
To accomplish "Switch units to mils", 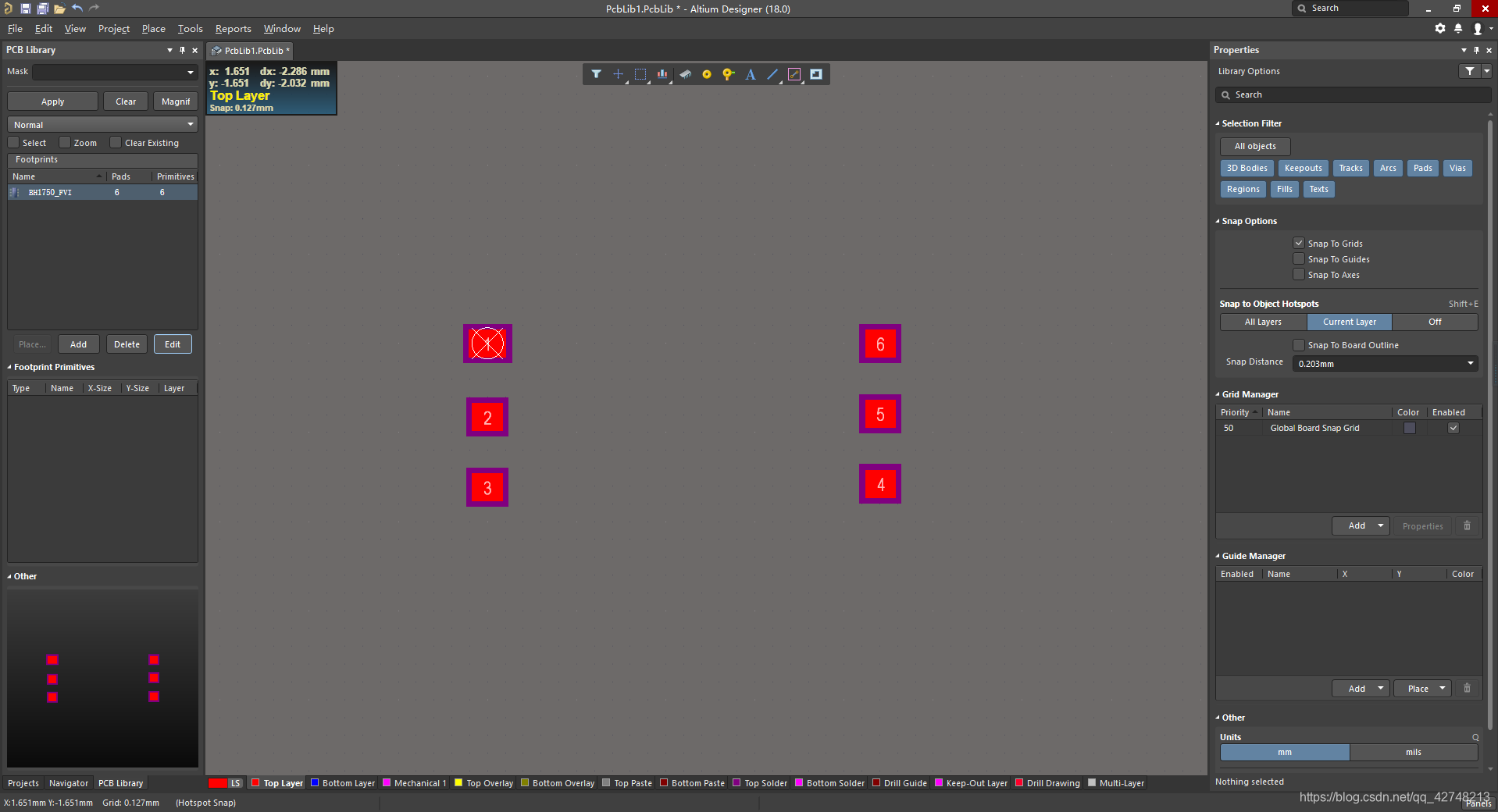I will (1413, 752).
